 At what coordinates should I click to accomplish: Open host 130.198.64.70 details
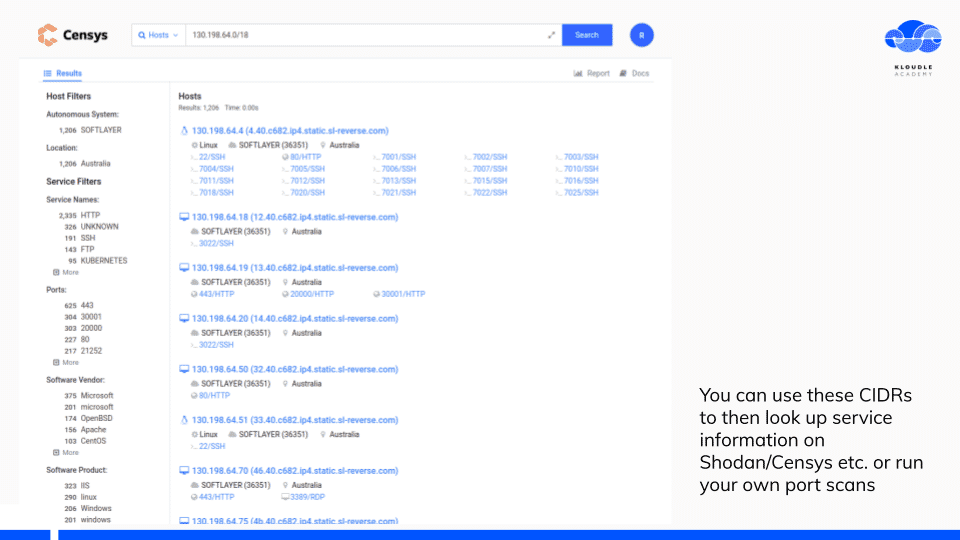(294, 471)
